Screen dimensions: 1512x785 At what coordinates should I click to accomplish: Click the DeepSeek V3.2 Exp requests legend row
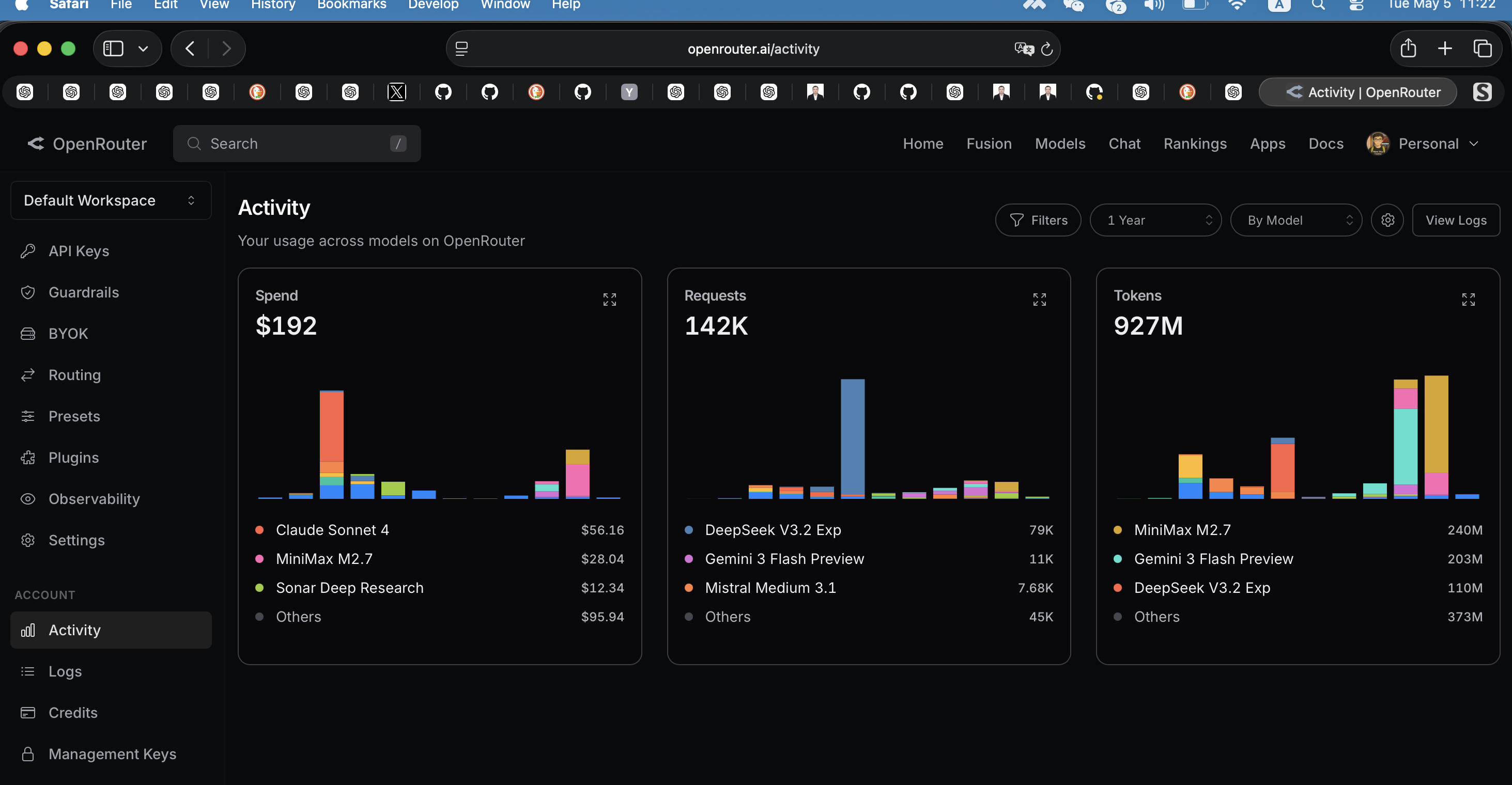coord(869,530)
